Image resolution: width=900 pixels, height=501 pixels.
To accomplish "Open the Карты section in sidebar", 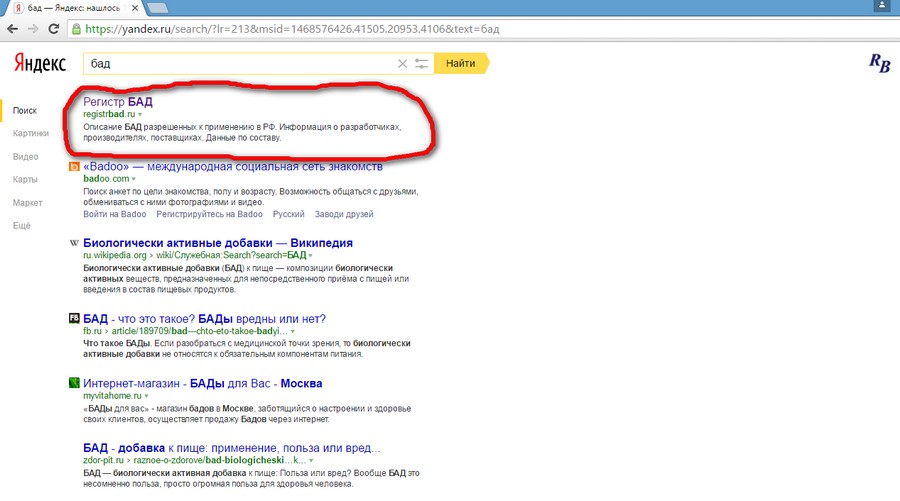I will tap(26, 179).
